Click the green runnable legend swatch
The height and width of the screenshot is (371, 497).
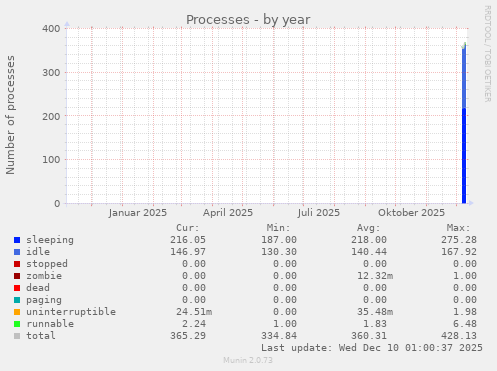17,324
